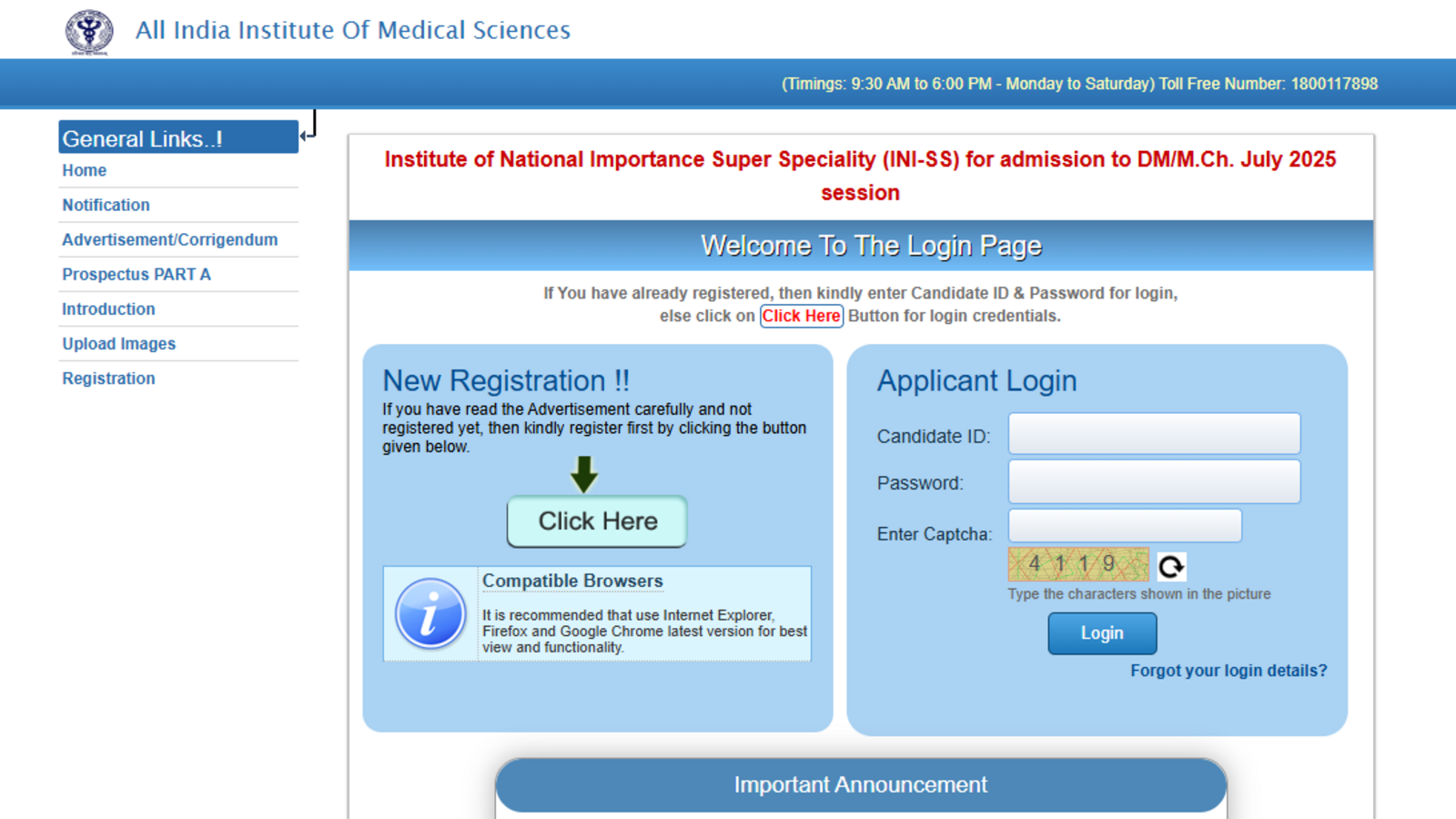The width and height of the screenshot is (1456, 819).
Task: Open the Notification page
Action: (x=106, y=205)
